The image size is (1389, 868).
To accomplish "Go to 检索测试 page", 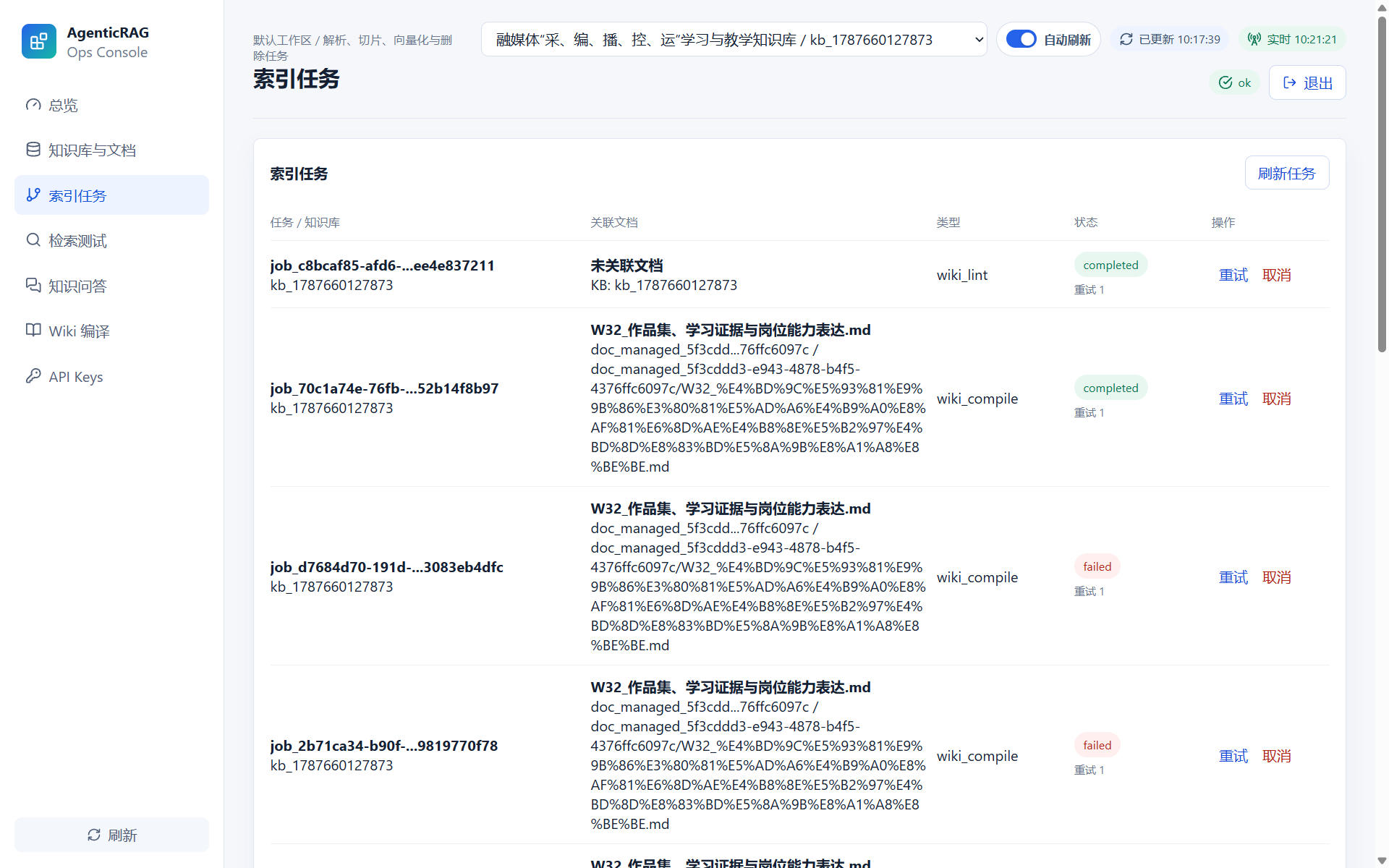I will 111,240.
